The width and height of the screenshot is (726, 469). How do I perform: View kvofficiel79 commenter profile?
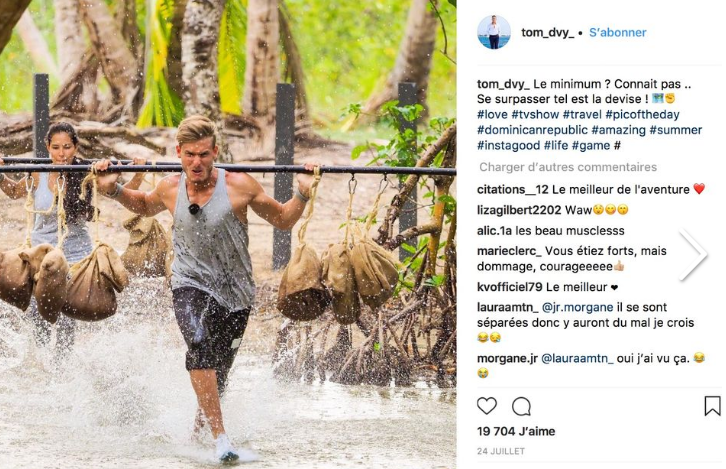[510, 287]
